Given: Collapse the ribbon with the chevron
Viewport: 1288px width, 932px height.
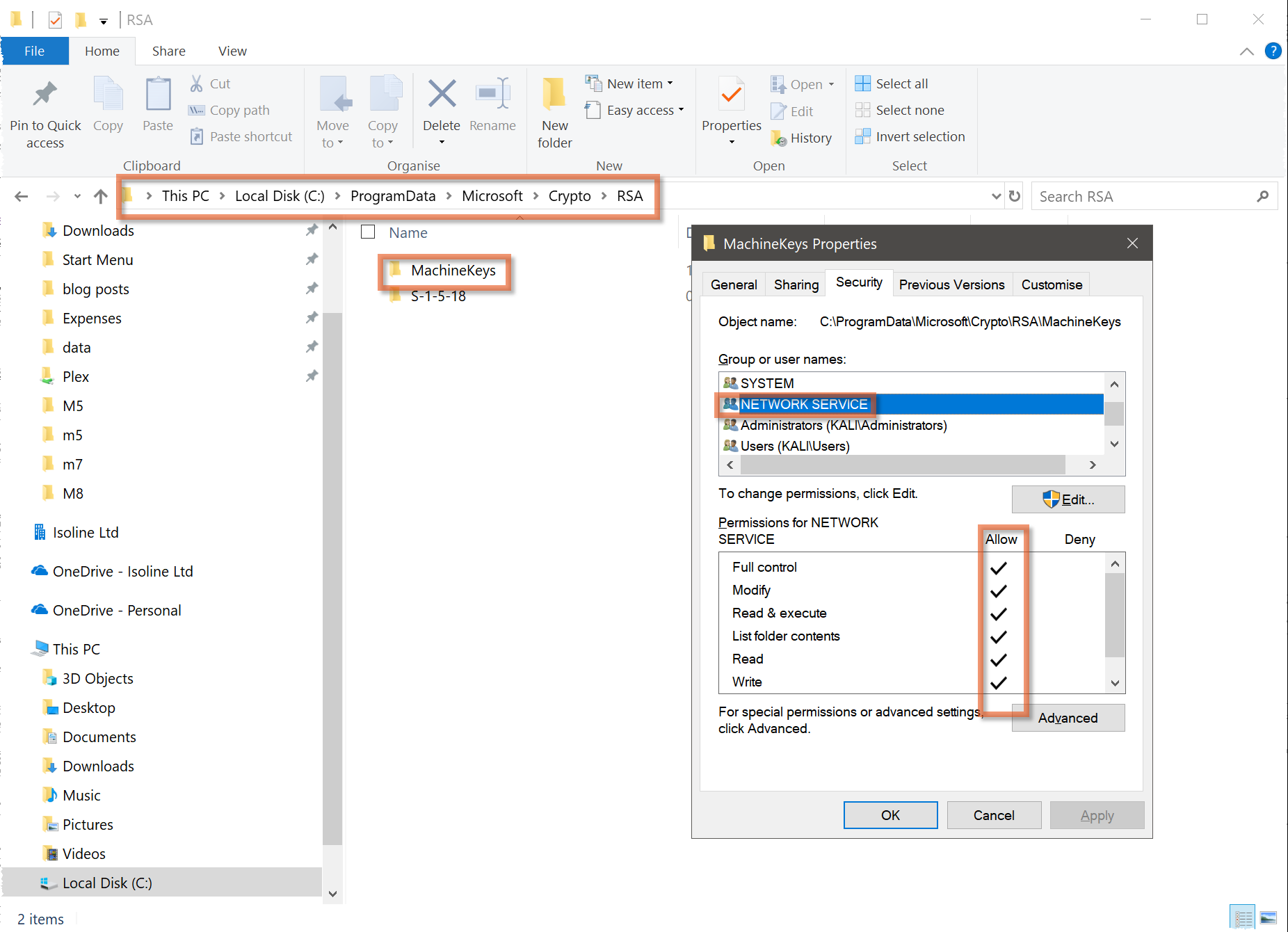Looking at the screenshot, I should (1246, 51).
